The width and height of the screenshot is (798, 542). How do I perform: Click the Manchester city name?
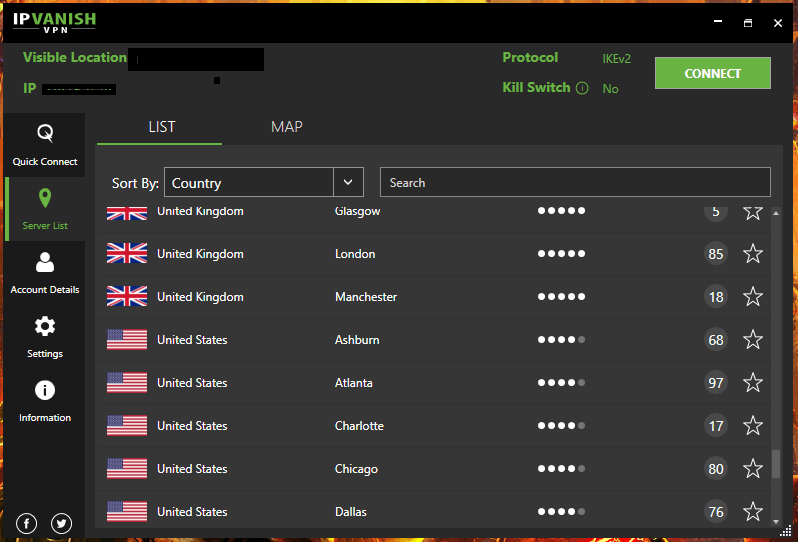click(366, 297)
